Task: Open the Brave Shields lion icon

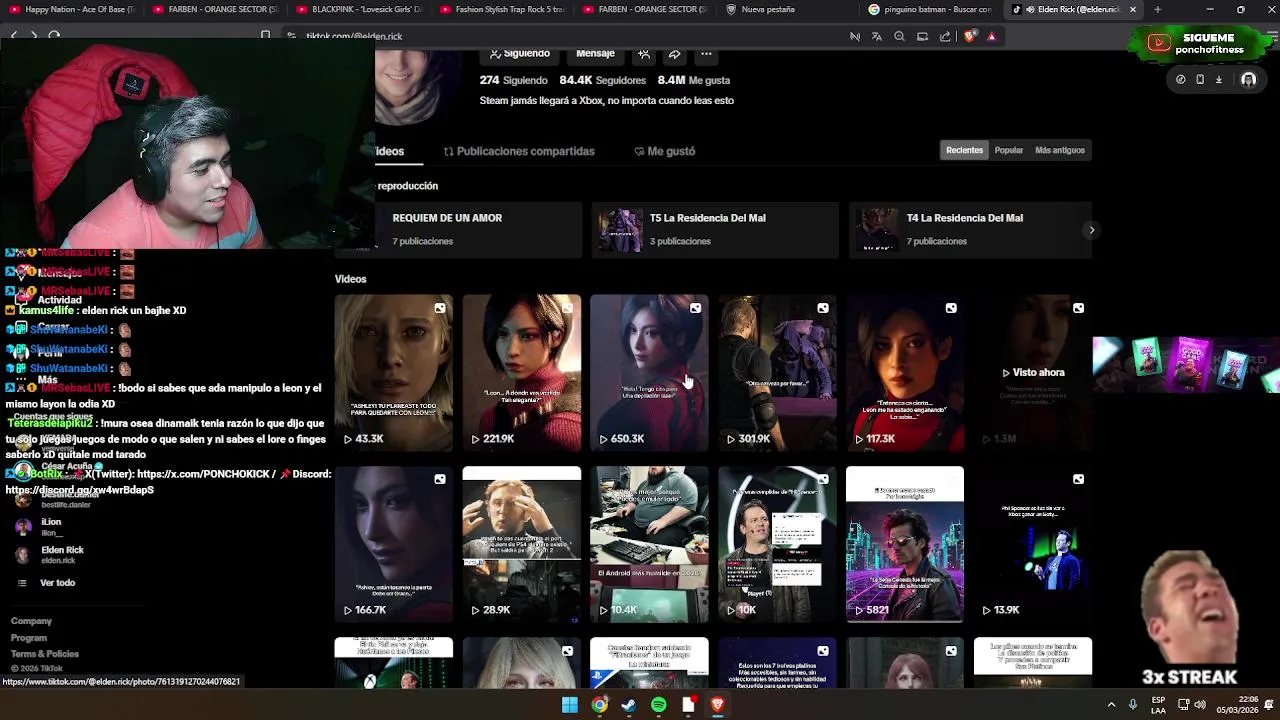Action: pos(969,36)
